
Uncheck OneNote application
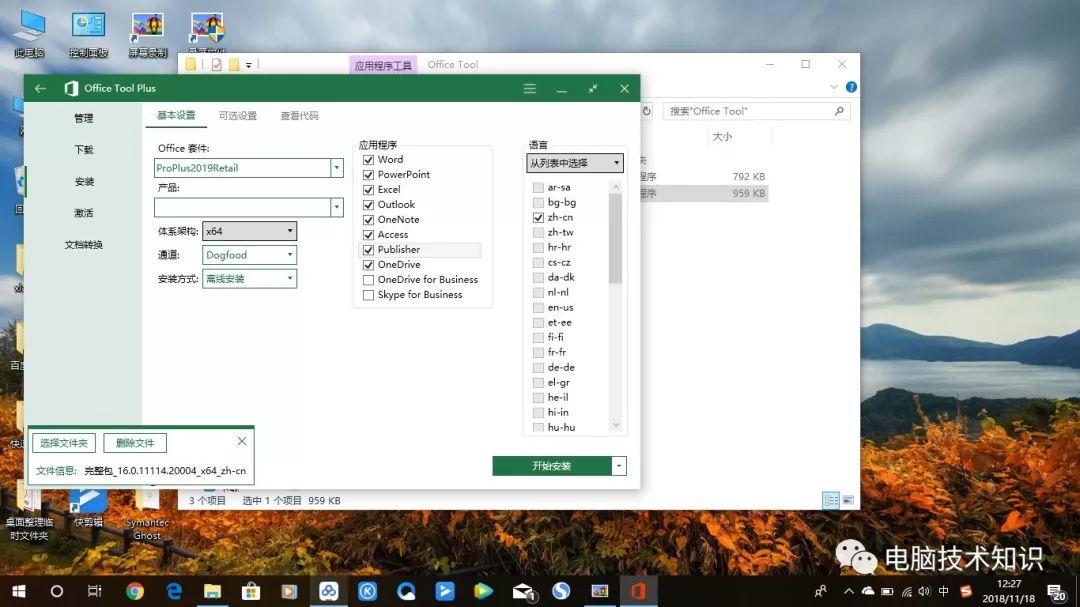pyautogui.click(x=368, y=220)
